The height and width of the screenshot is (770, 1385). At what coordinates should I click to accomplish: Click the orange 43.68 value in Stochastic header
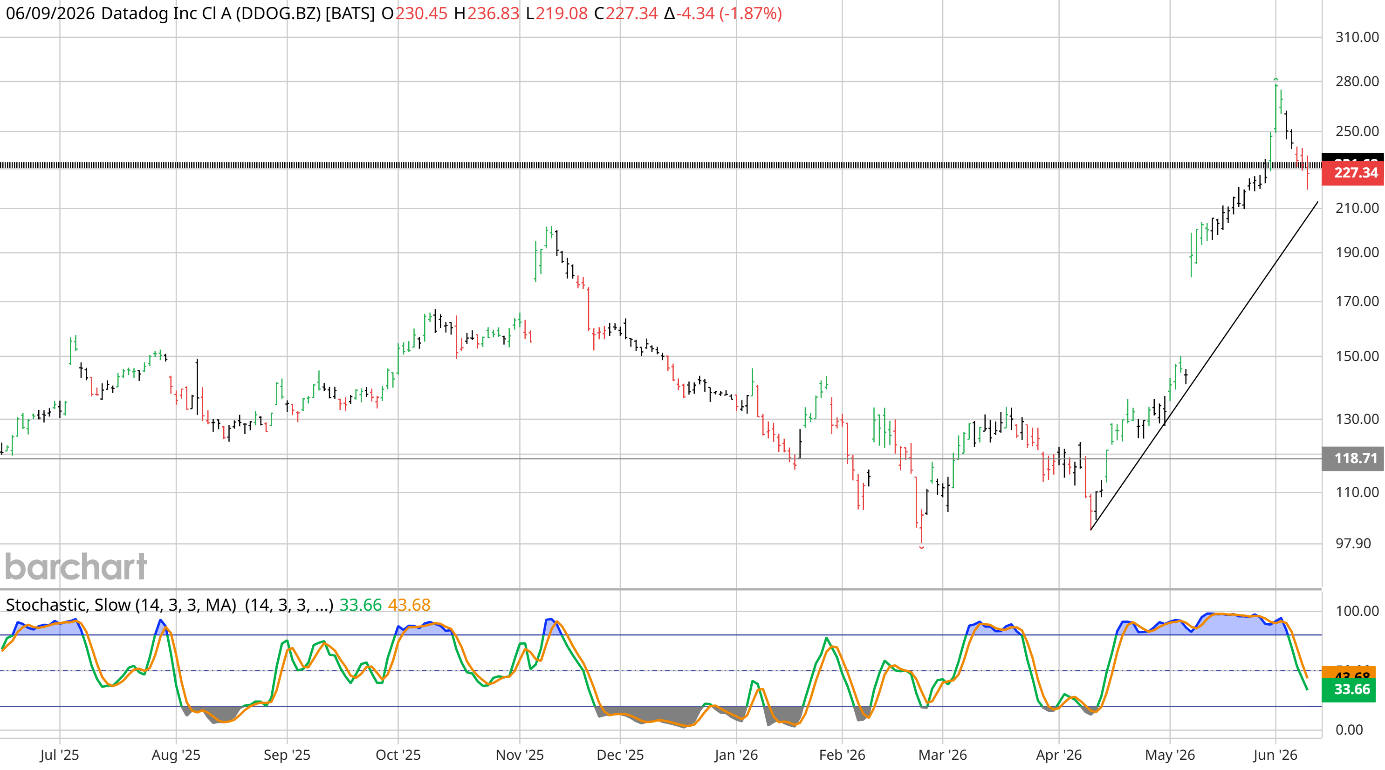pos(407,605)
